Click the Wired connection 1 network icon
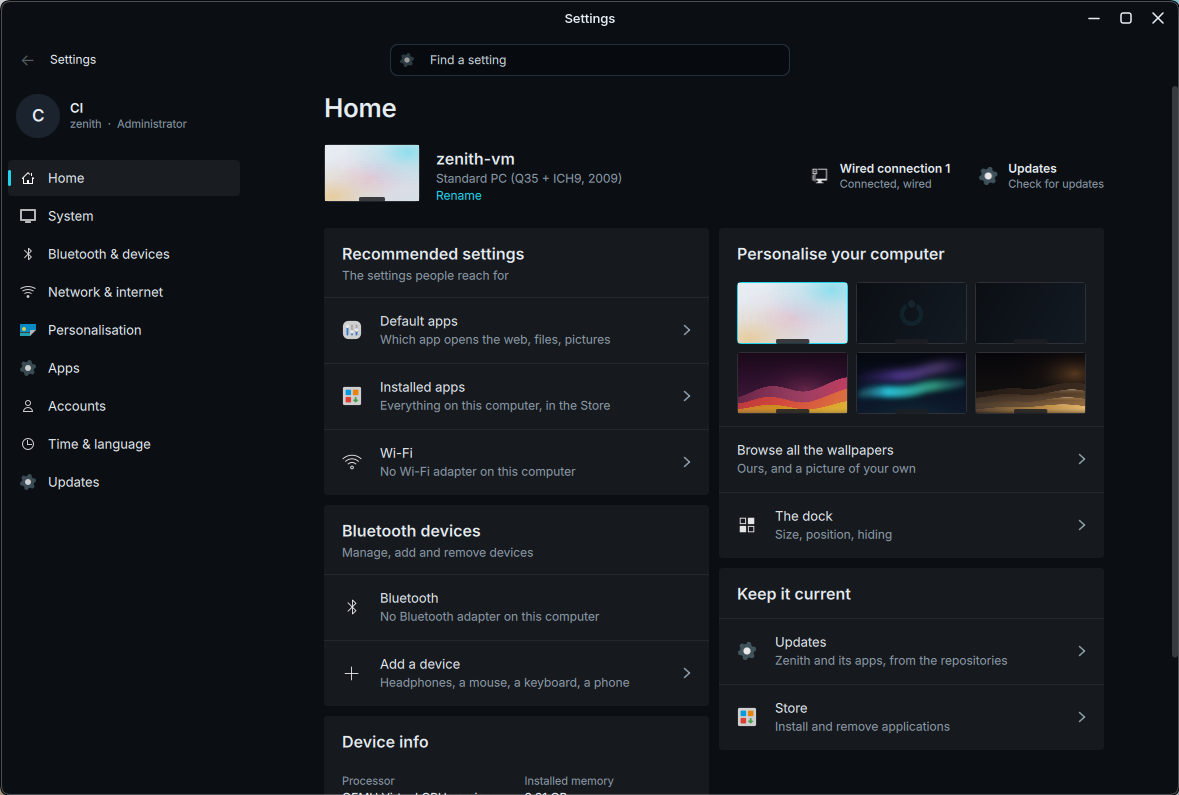The image size is (1179, 795). [820, 176]
